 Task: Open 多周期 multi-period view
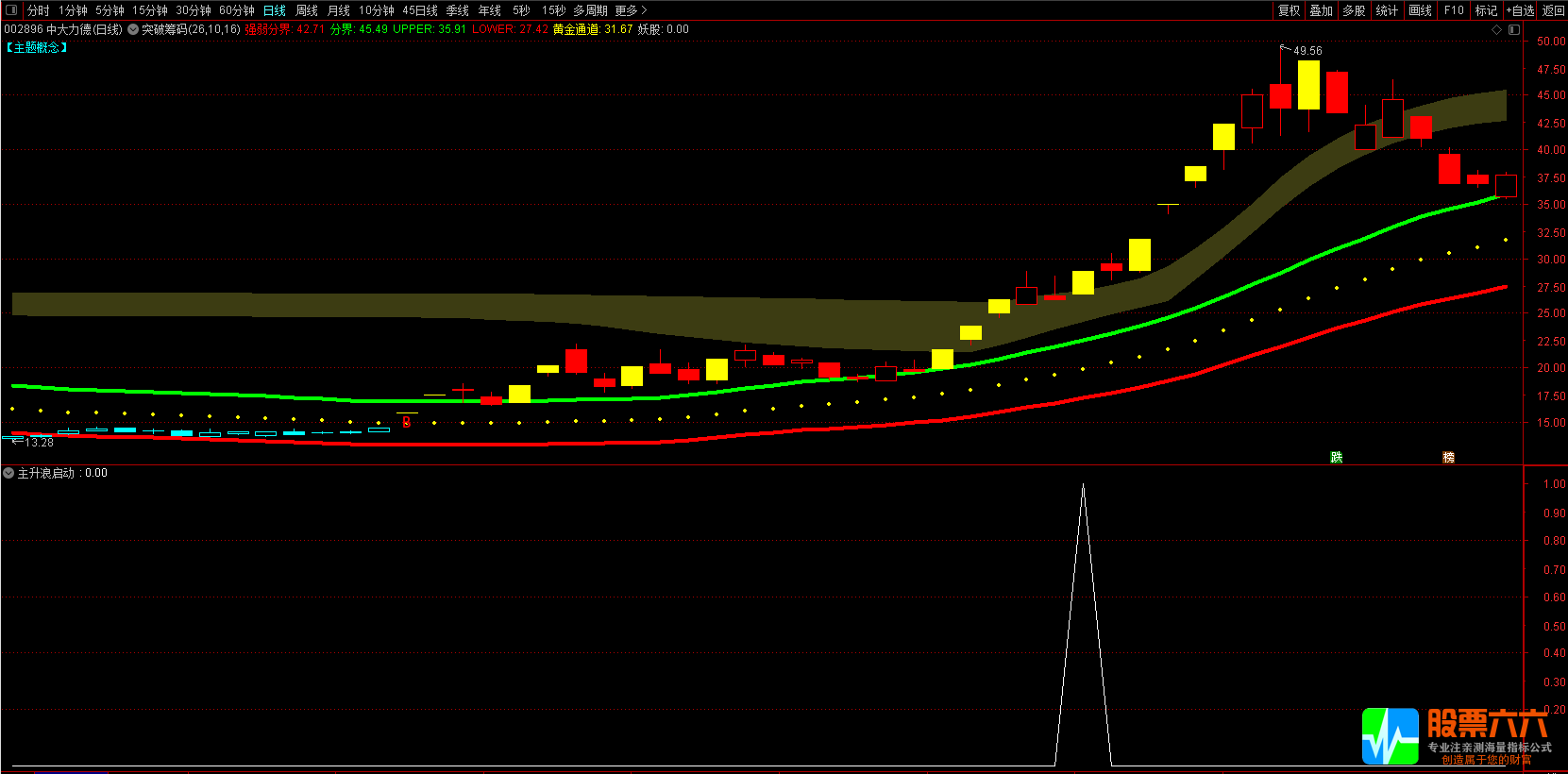591,10
